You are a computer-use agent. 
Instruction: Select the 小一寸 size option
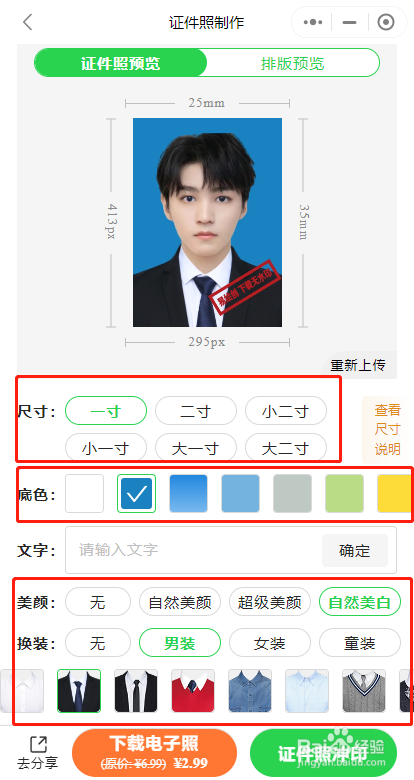coord(105,448)
